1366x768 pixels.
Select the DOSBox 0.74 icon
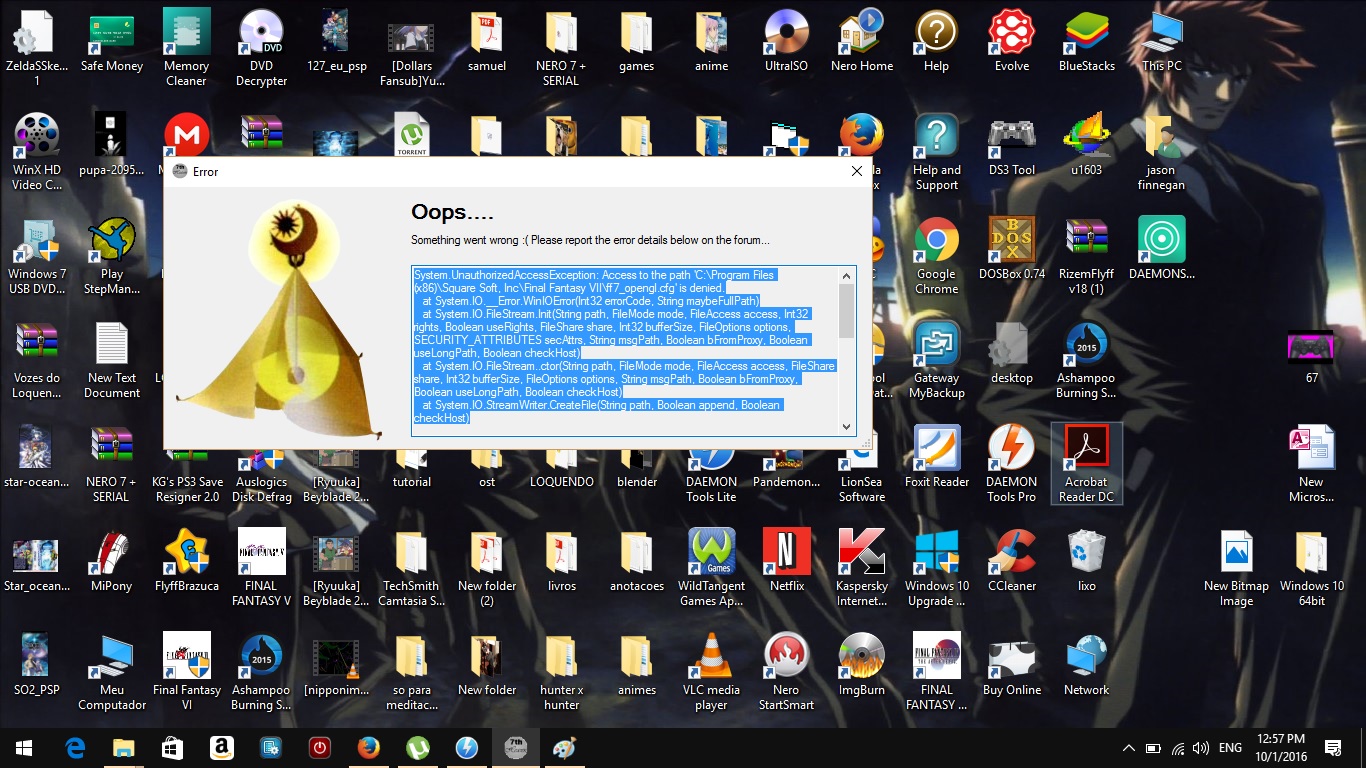click(1012, 249)
